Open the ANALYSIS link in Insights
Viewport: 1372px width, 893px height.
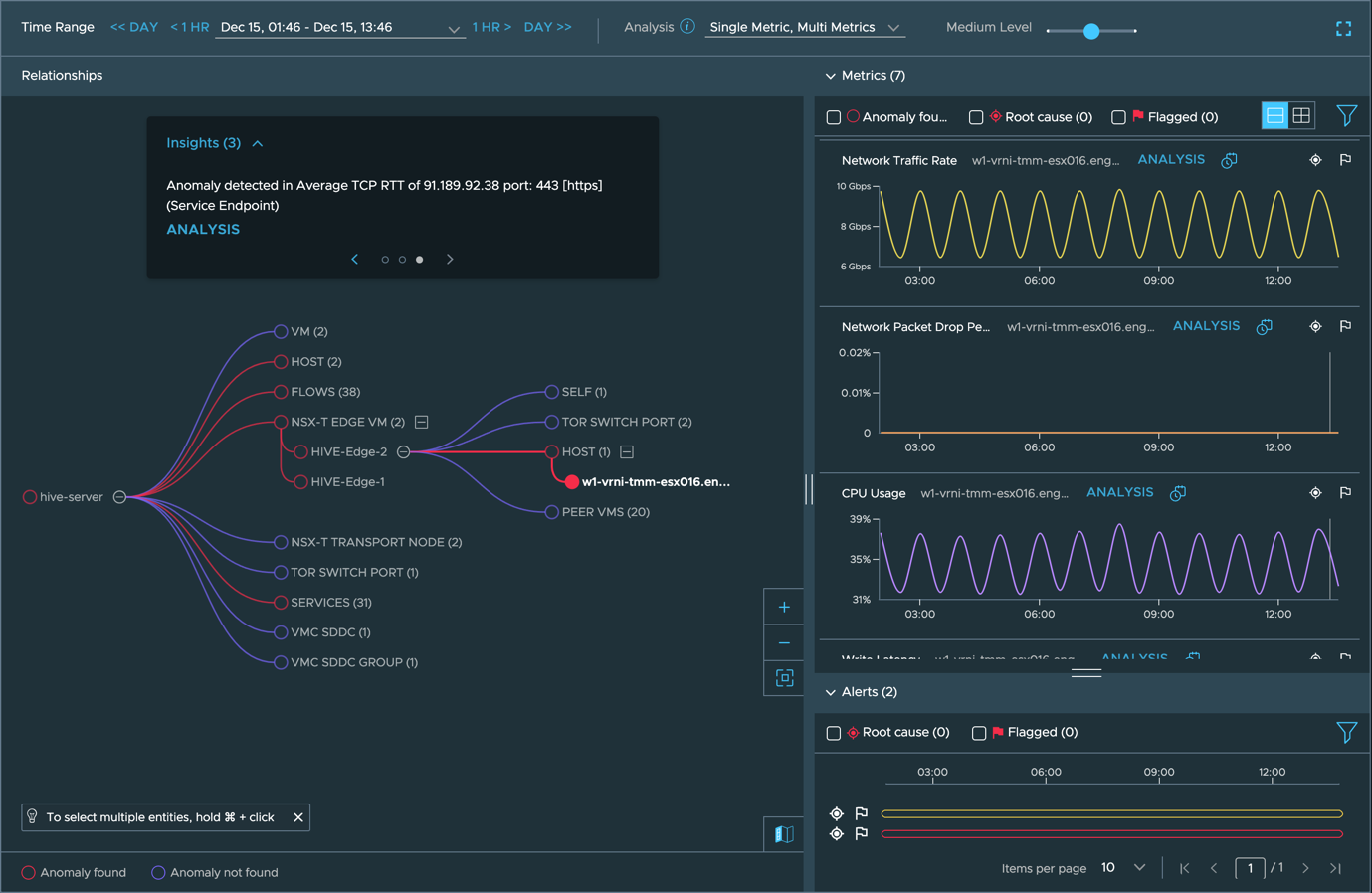(203, 229)
